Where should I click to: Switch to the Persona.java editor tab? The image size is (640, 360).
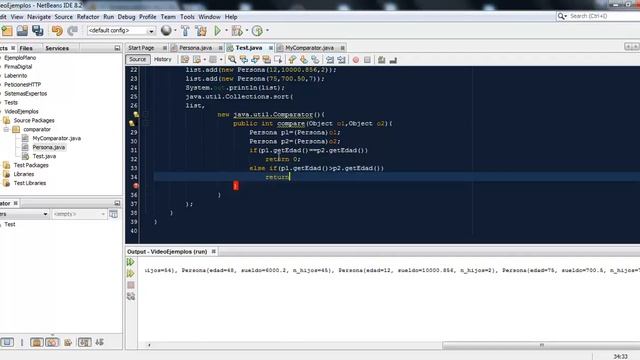tap(196, 48)
